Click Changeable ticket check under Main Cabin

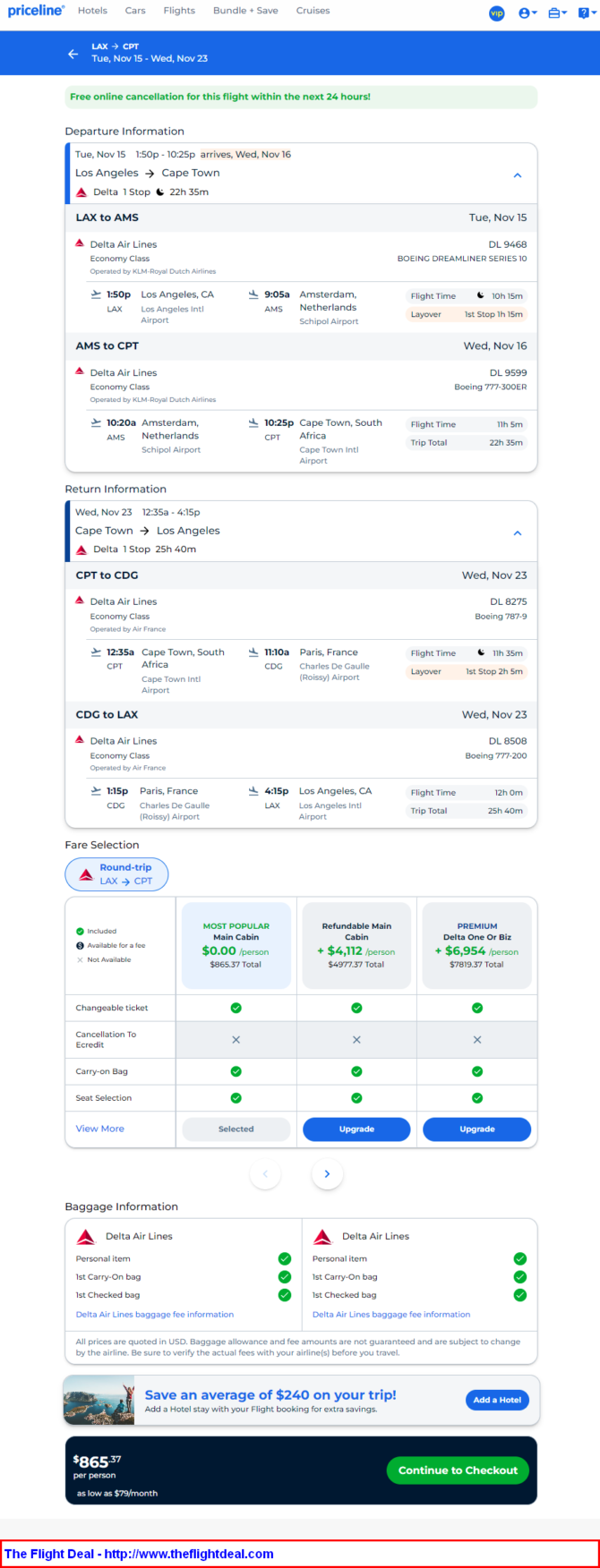236,1008
